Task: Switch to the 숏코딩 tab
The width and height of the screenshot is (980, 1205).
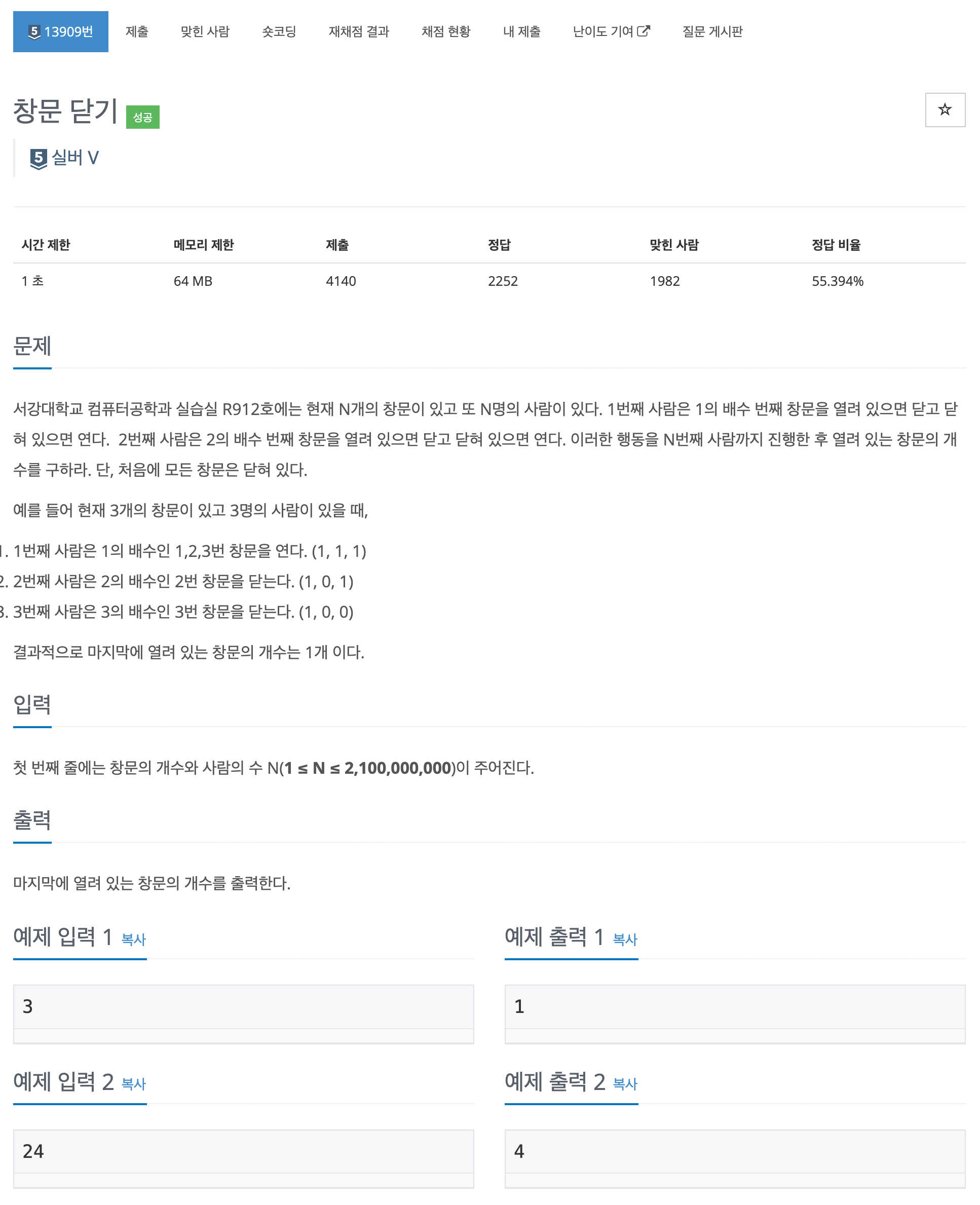Action: 279,31
